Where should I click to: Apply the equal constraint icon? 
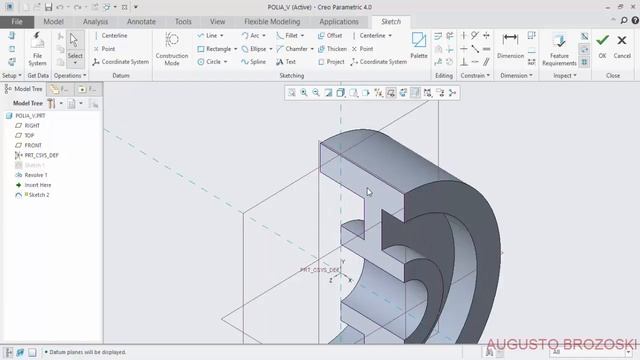coord(487,49)
